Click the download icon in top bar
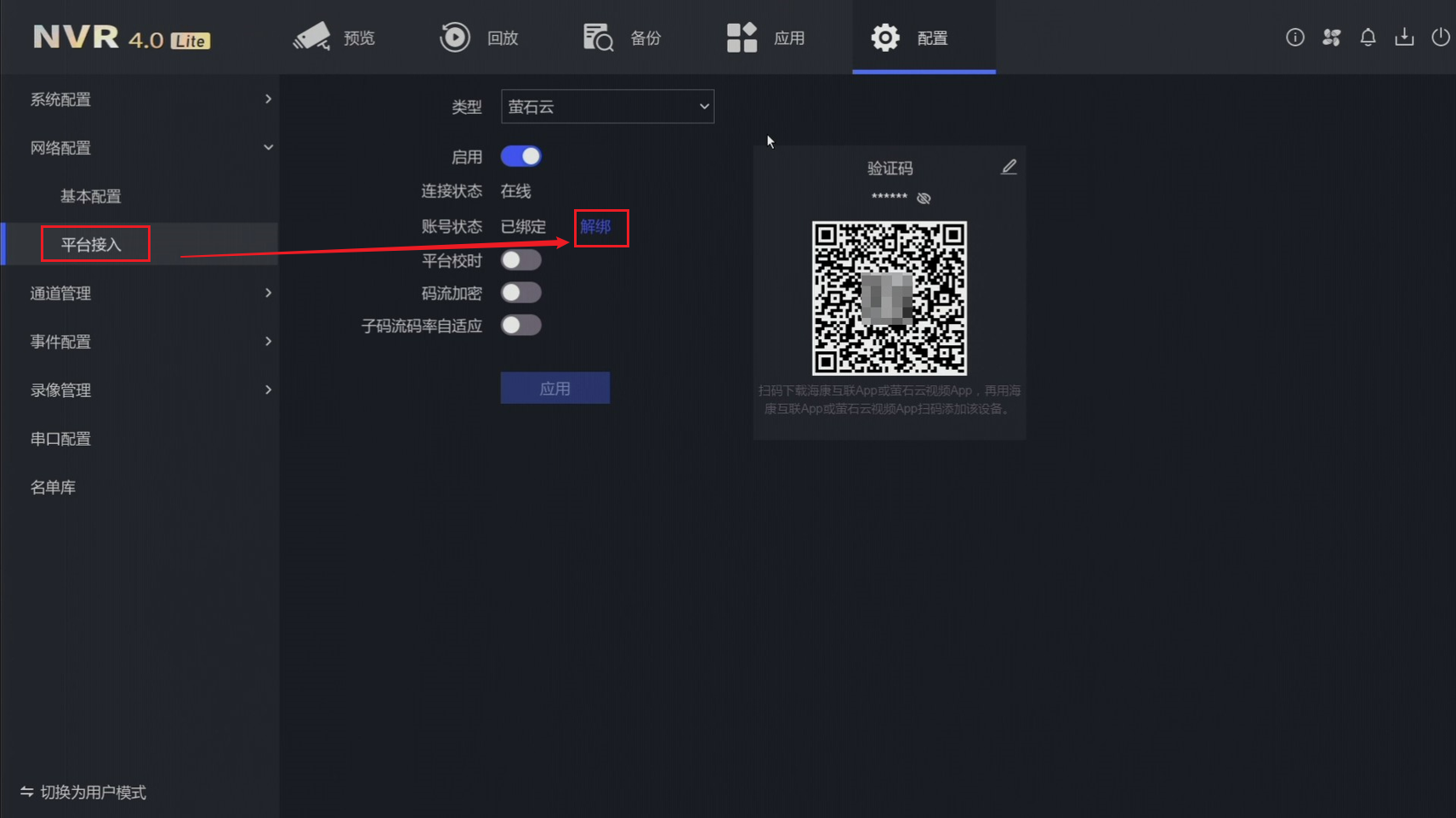Viewport: 1456px width, 818px height. [1404, 37]
